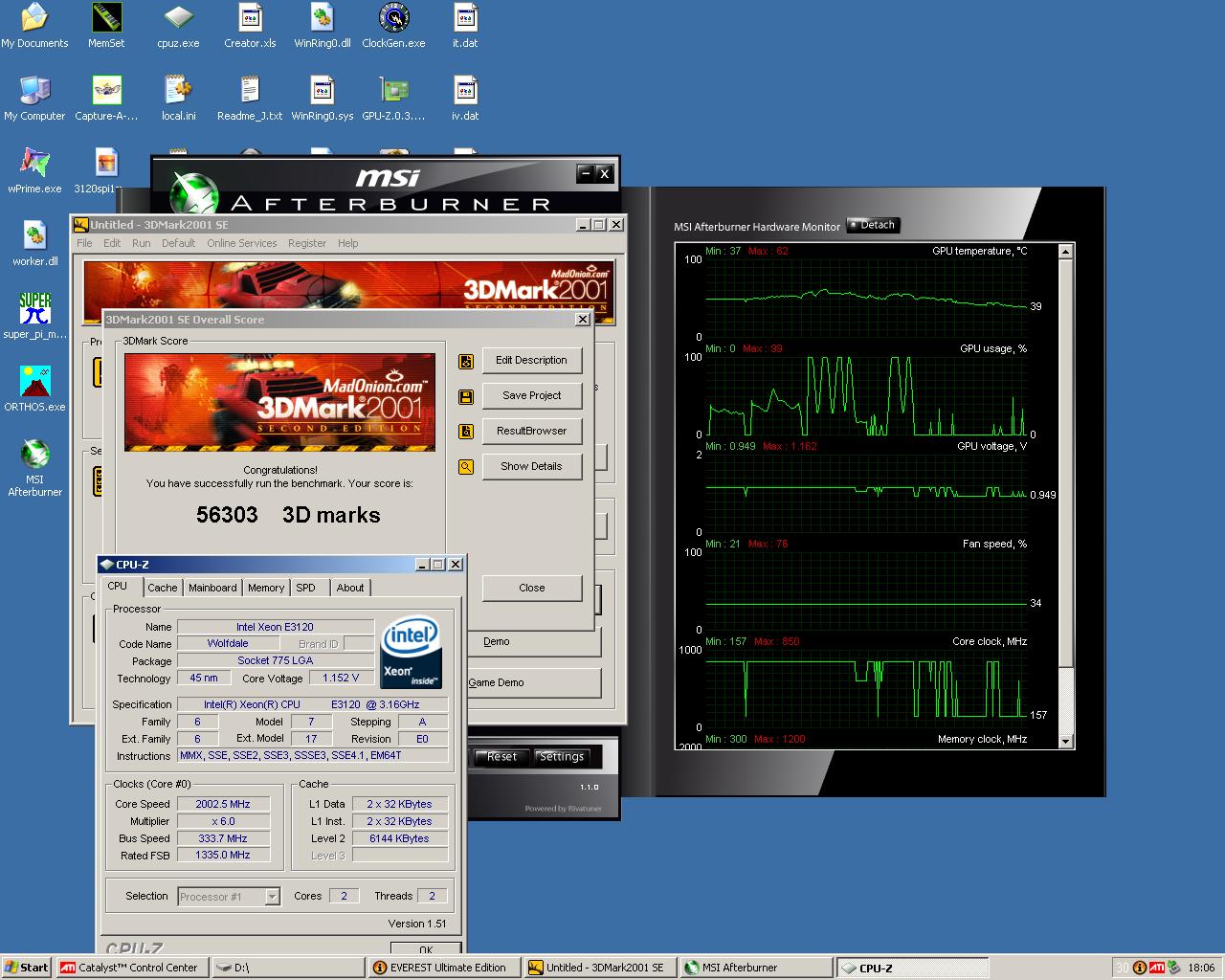Open ATI tray icon in system tray
Image resolution: width=1225 pixels, height=980 pixels.
point(1157,968)
